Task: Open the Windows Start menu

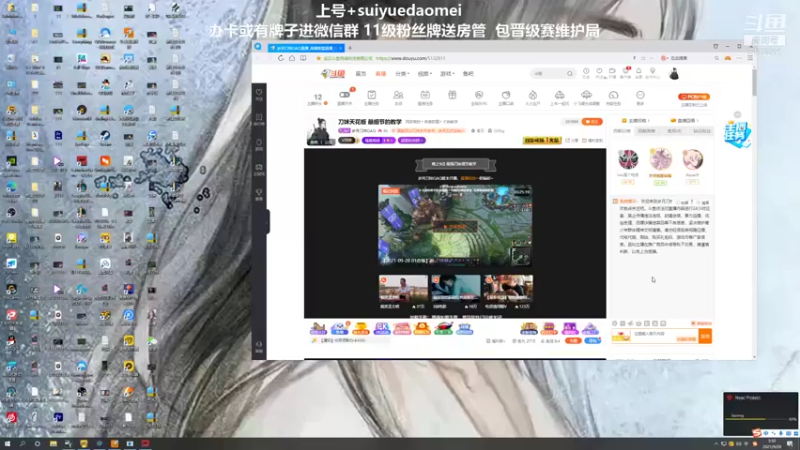Action: click(x=7, y=444)
